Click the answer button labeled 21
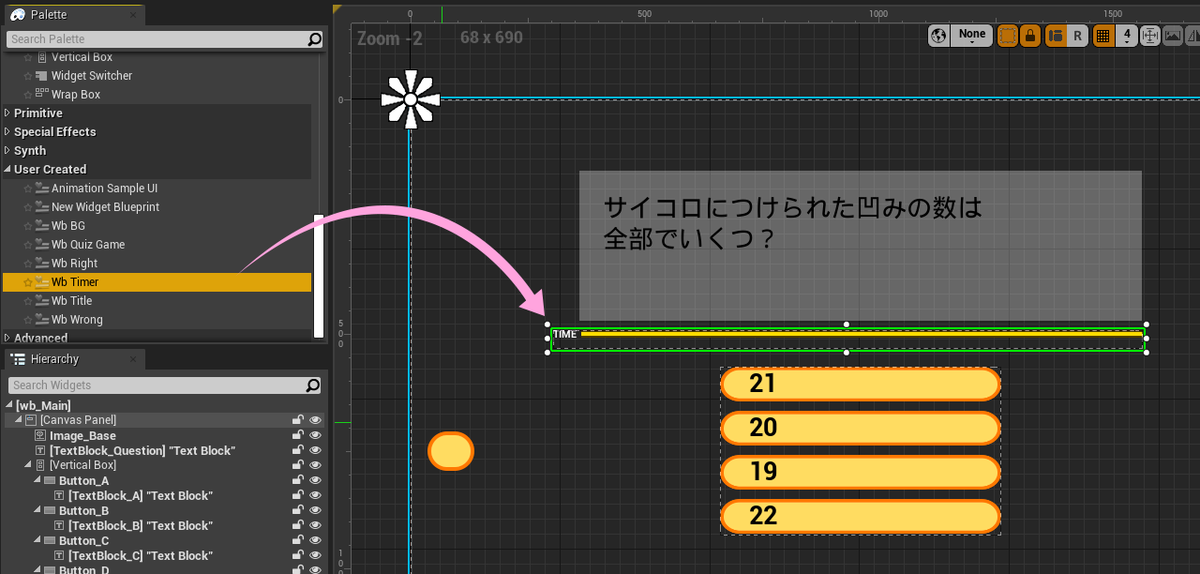 pyautogui.click(x=860, y=384)
